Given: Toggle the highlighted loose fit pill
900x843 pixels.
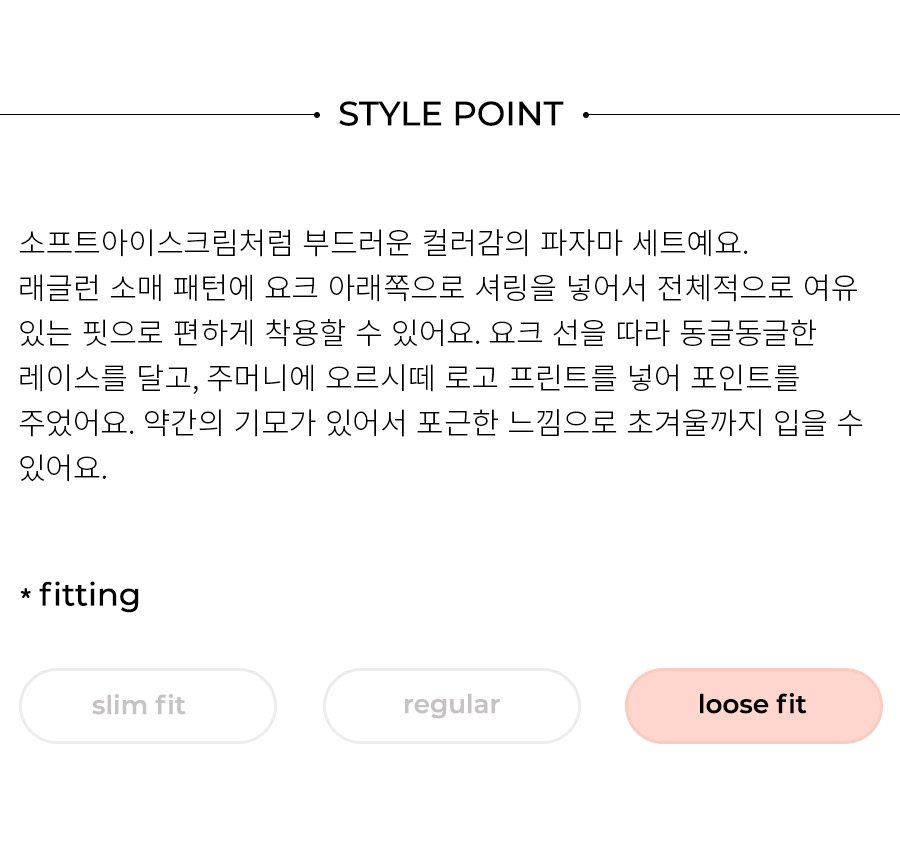Looking at the screenshot, I should (754, 705).
